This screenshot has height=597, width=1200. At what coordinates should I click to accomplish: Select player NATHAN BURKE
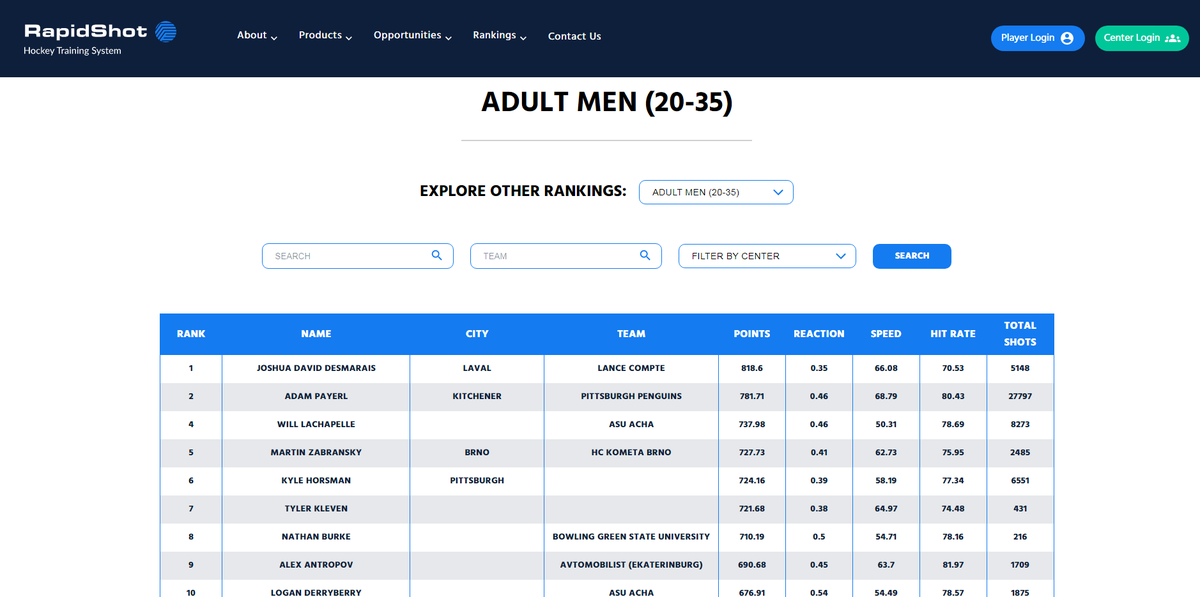(316, 536)
